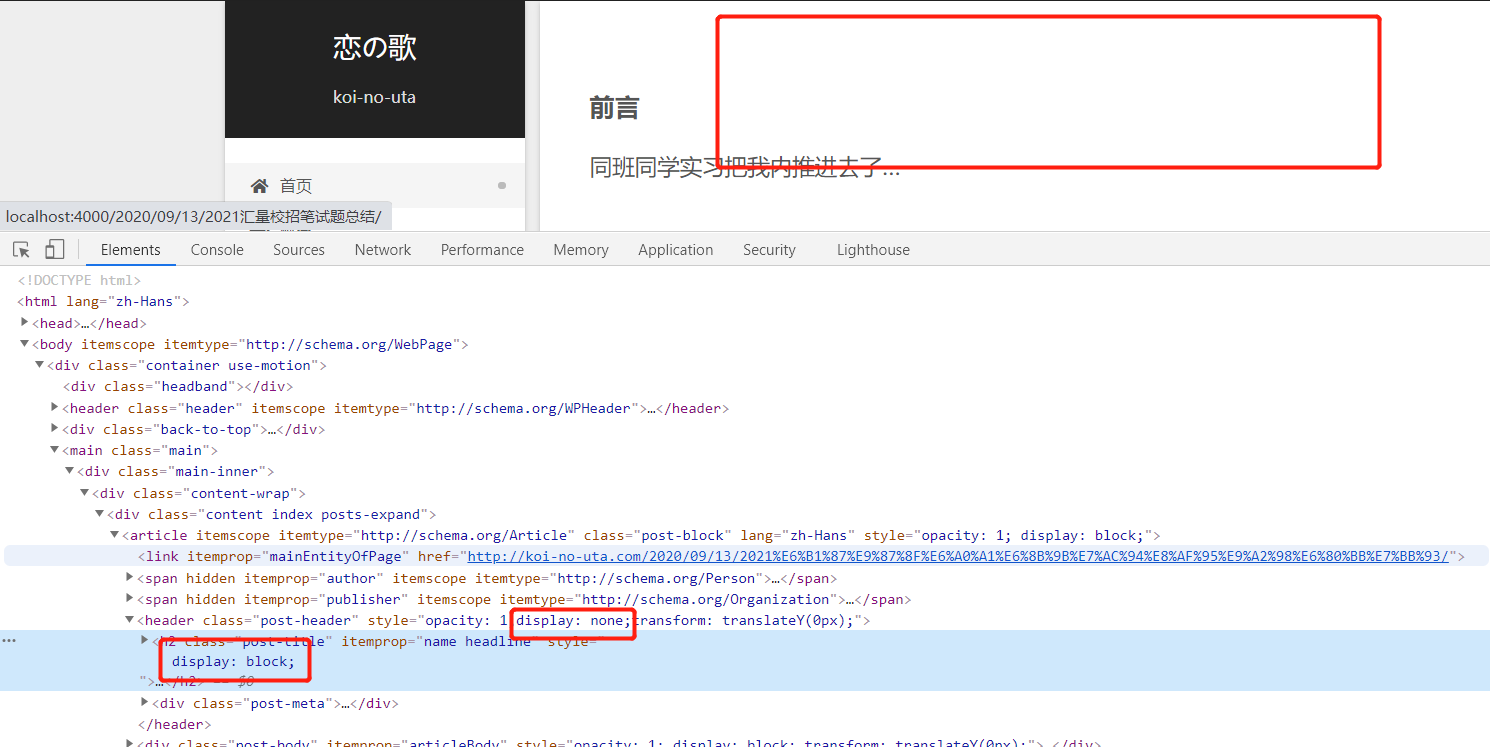Collapse the container use-motion div
This screenshot has height=747, width=1490.
(40, 365)
